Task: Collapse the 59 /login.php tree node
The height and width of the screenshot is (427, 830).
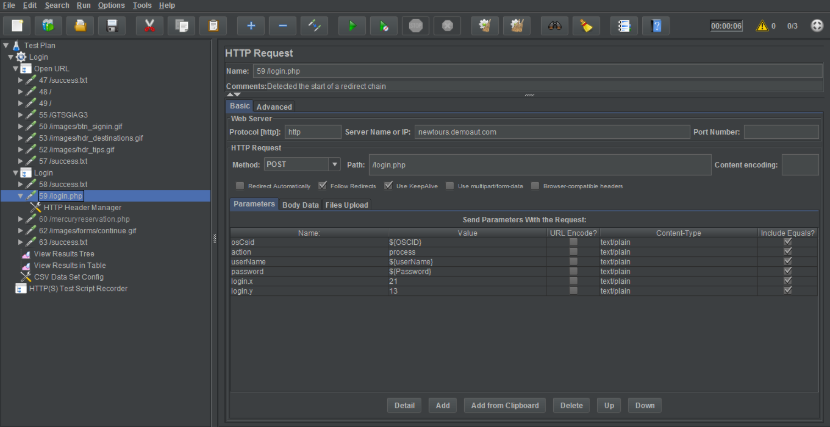Action: (21, 196)
